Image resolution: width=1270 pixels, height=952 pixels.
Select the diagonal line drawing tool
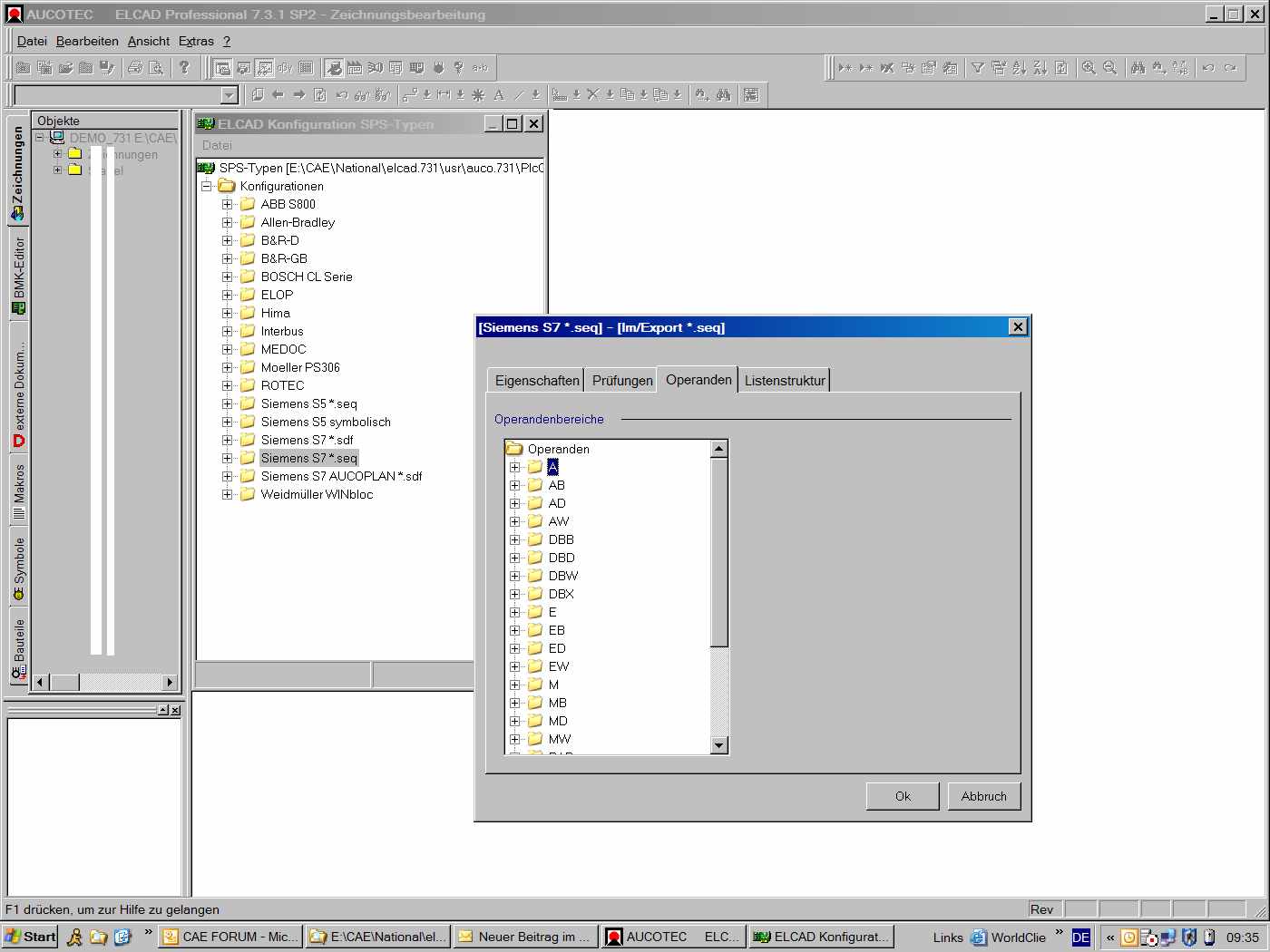[519, 94]
